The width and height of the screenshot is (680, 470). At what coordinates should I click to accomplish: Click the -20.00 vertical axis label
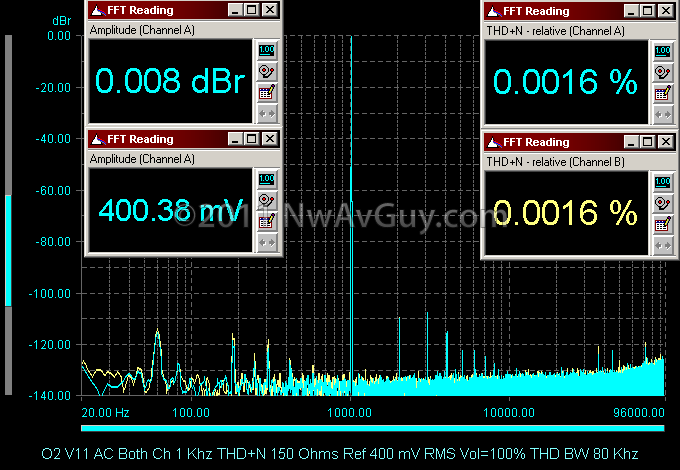[53, 88]
